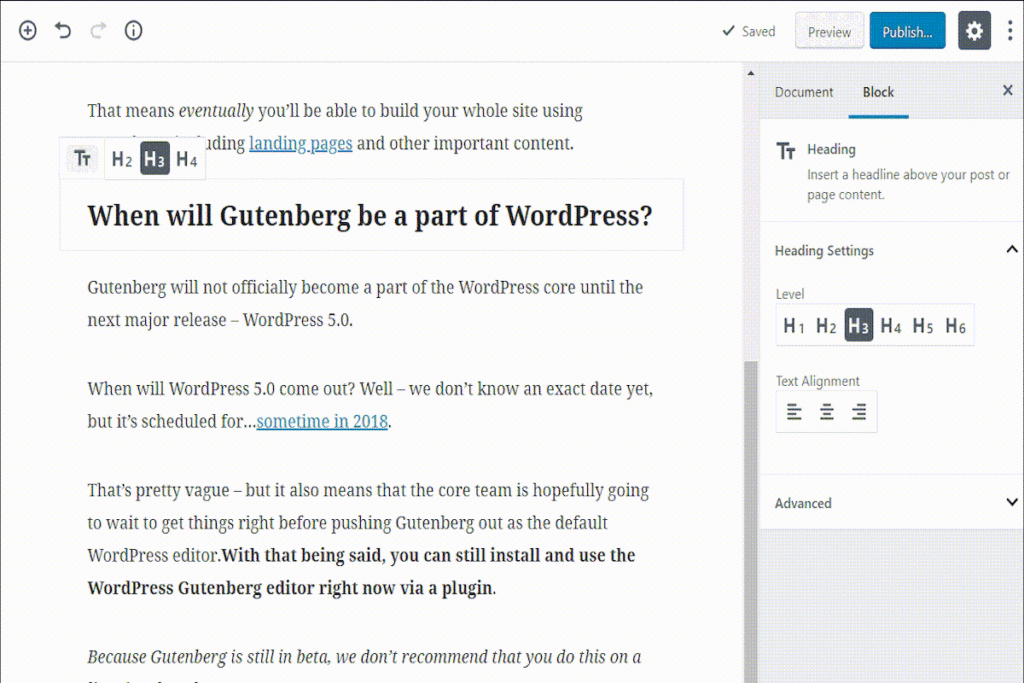
Task: Choose H4 in the floating block toolbar
Action: coord(187,159)
